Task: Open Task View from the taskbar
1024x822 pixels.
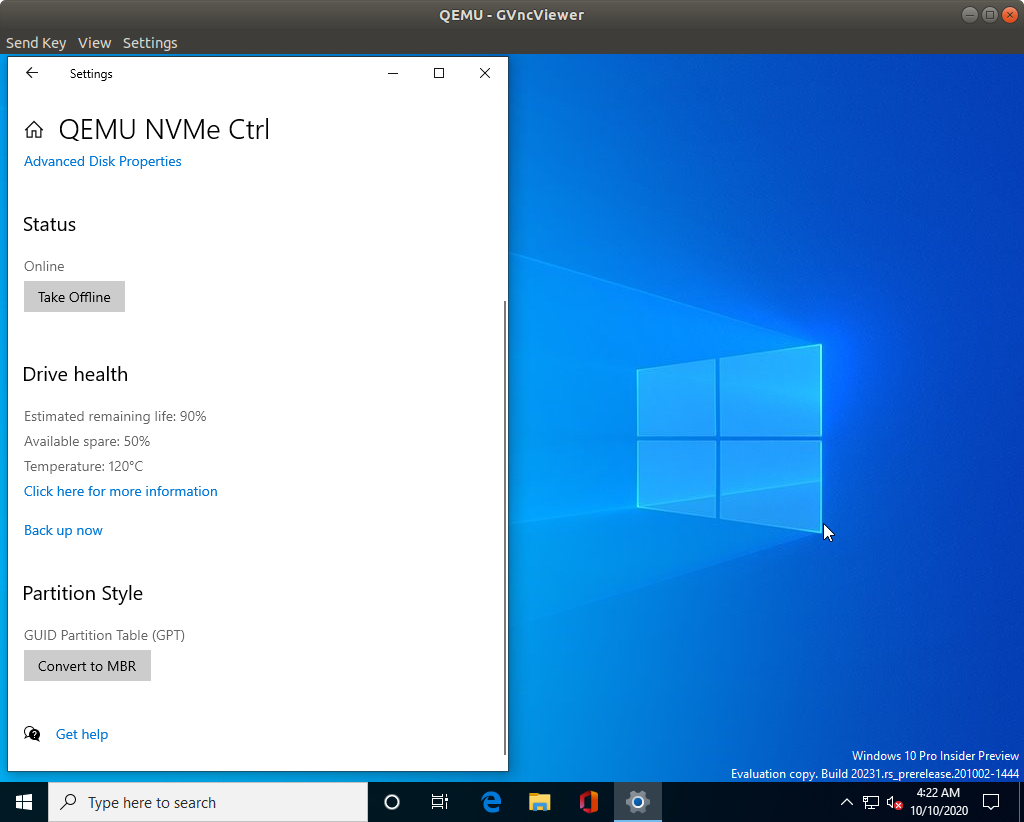Action: pos(440,802)
